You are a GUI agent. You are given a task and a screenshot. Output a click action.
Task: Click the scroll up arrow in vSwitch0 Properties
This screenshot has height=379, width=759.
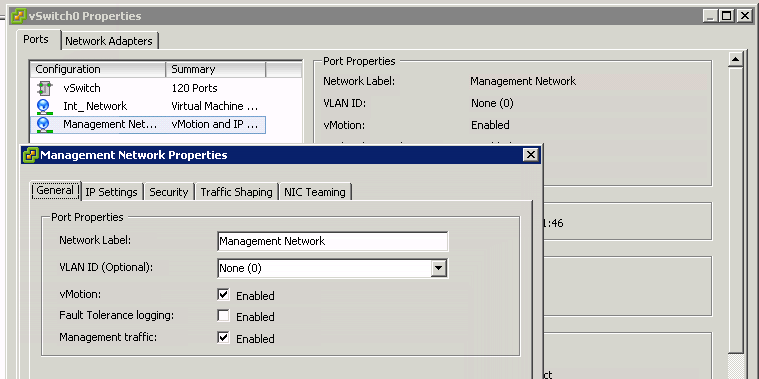pos(735,60)
